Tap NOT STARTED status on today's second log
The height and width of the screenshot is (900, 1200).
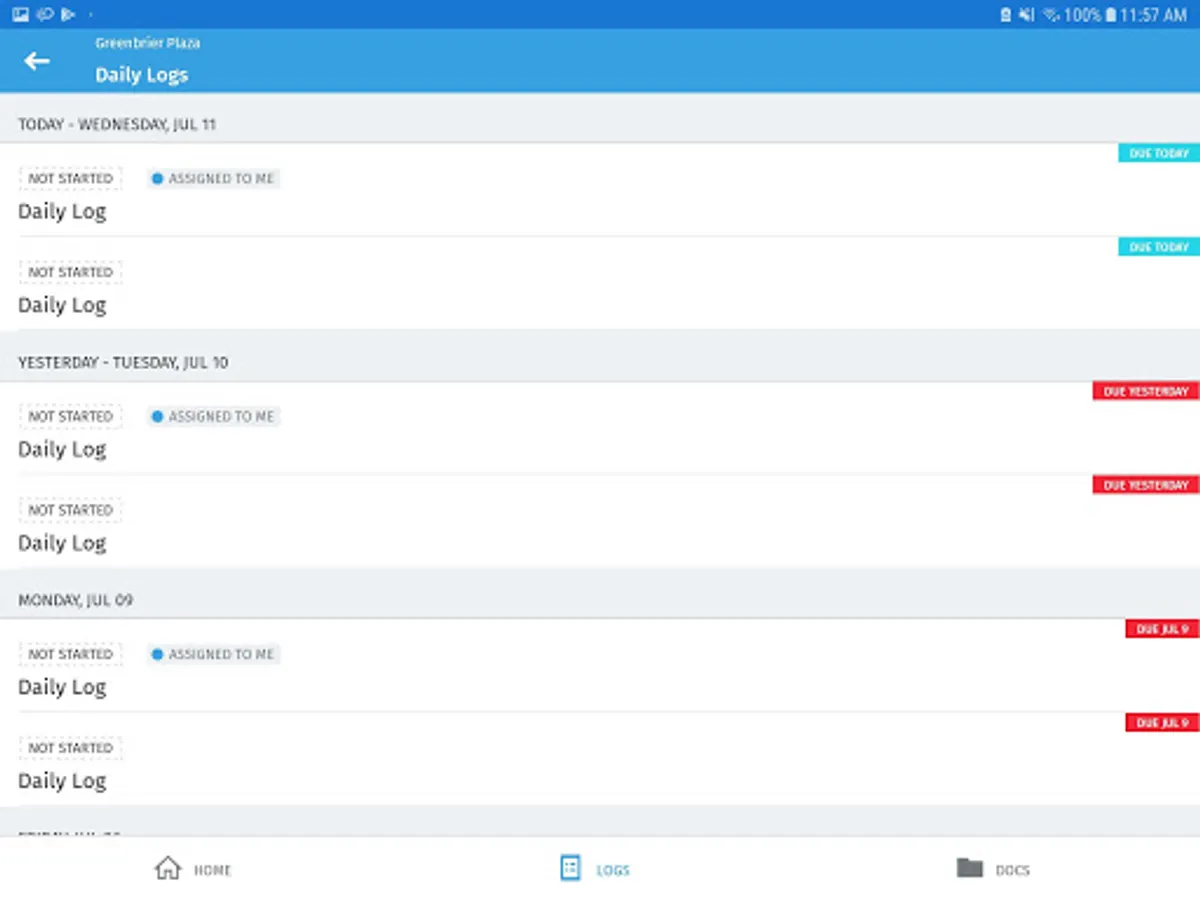click(x=70, y=272)
